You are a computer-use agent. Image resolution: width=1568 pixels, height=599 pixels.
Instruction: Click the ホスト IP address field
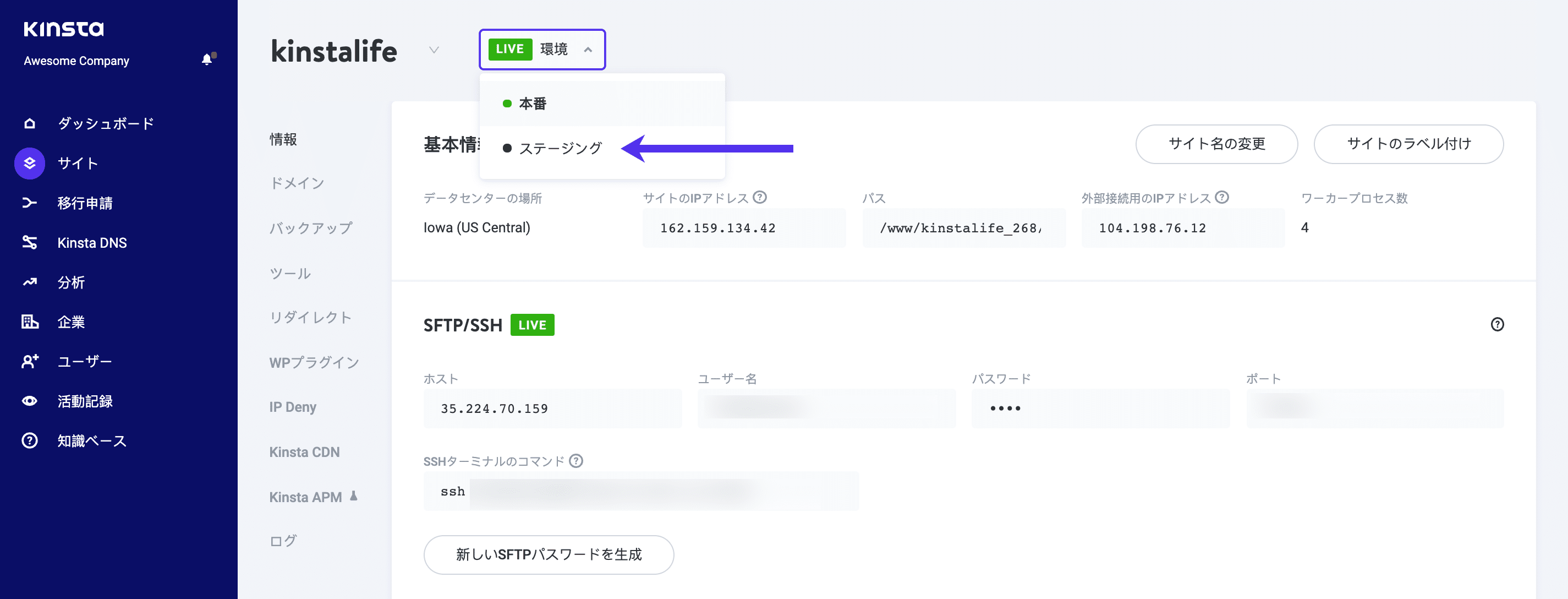tap(552, 409)
